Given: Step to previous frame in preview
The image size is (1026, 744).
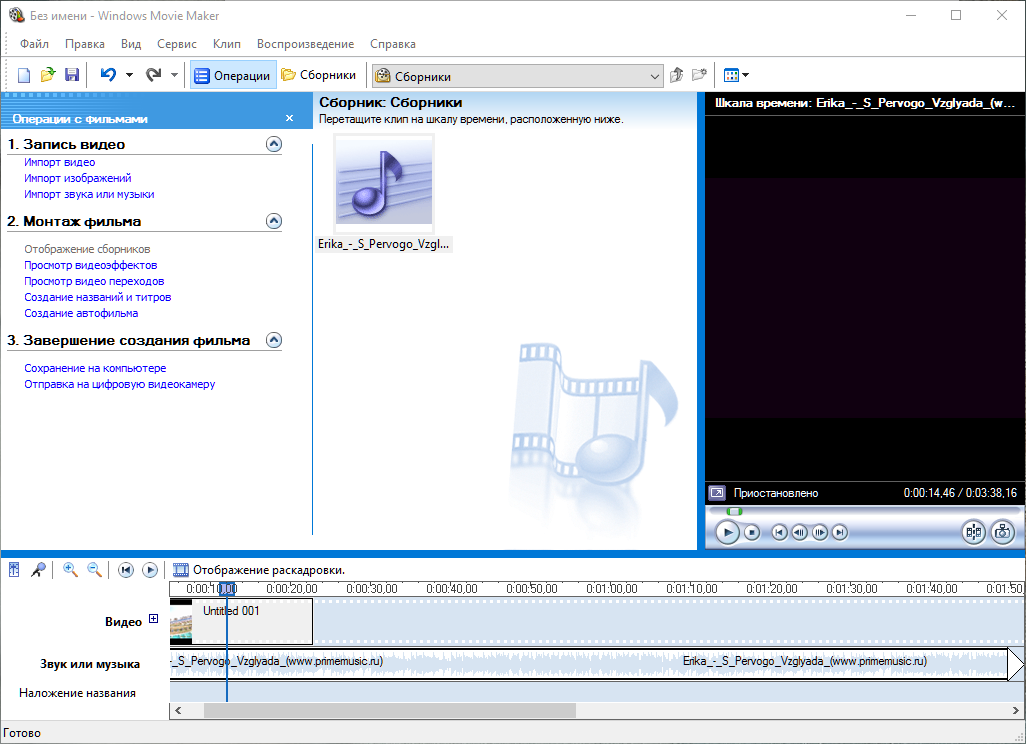Looking at the screenshot, I should (800, 533).
